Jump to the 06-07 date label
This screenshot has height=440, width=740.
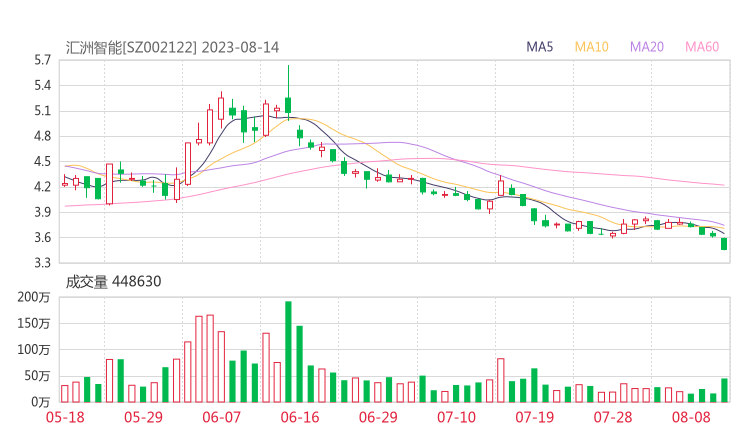221,416
